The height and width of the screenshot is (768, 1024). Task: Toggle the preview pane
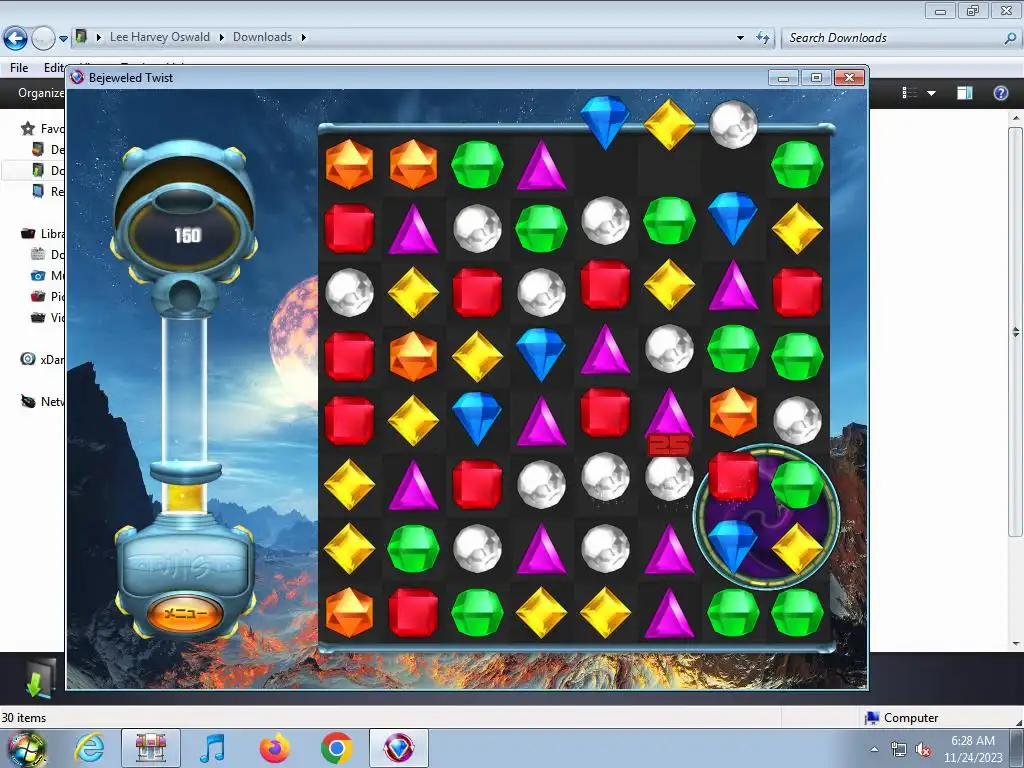965,93
